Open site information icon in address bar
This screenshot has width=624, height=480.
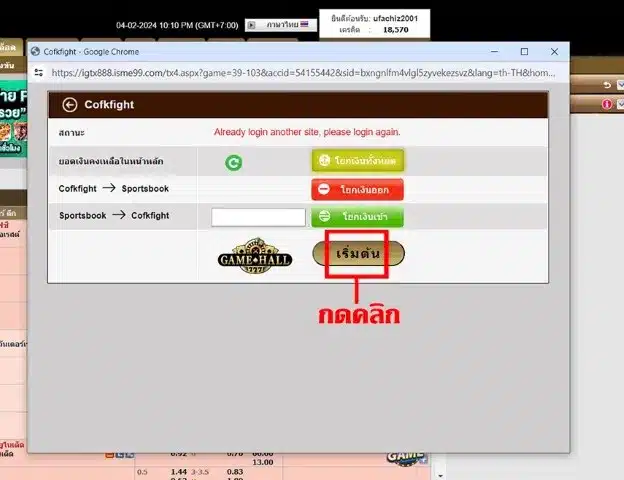39,73
